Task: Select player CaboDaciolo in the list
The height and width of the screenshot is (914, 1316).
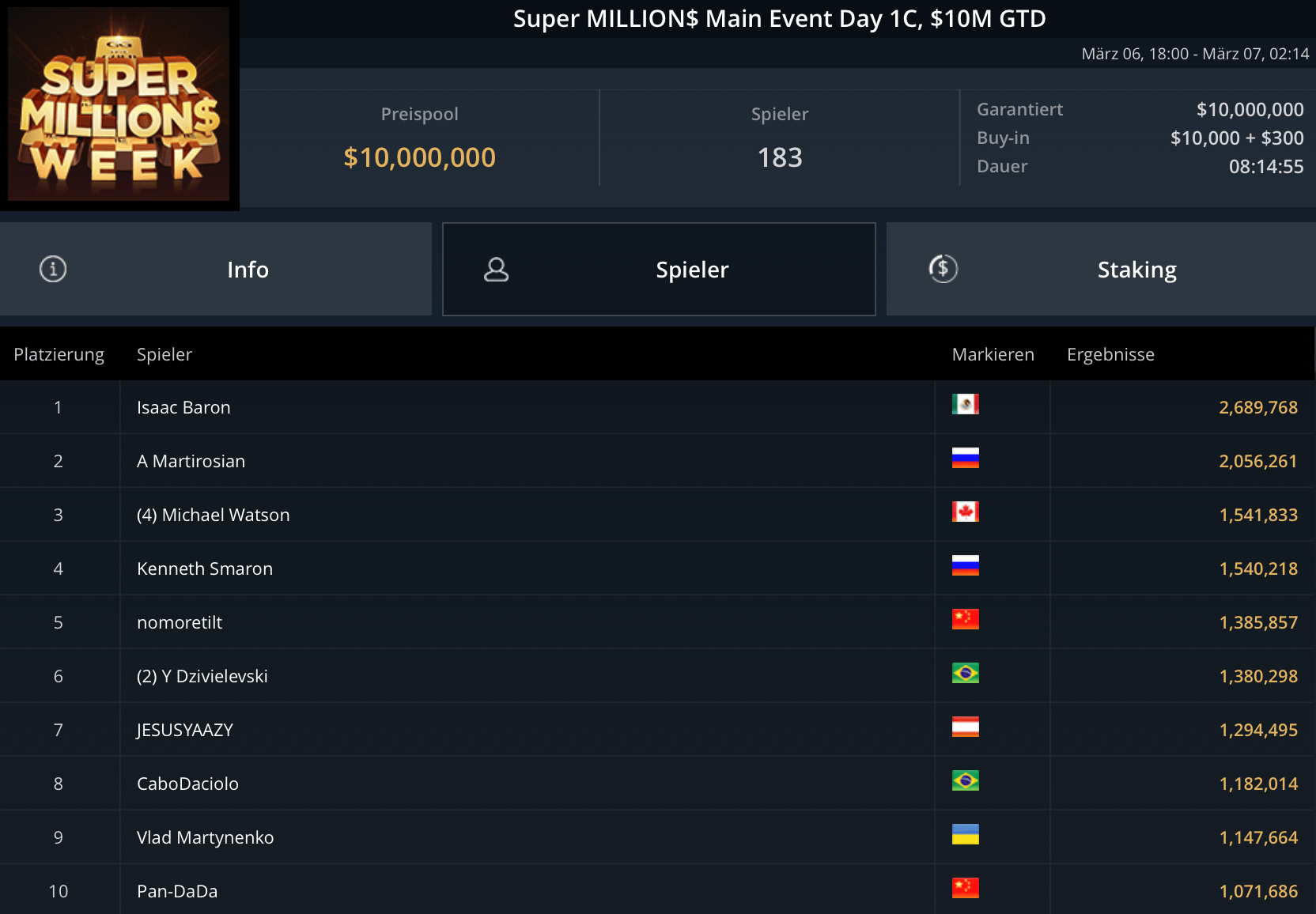Action: [x=187, y=784]
